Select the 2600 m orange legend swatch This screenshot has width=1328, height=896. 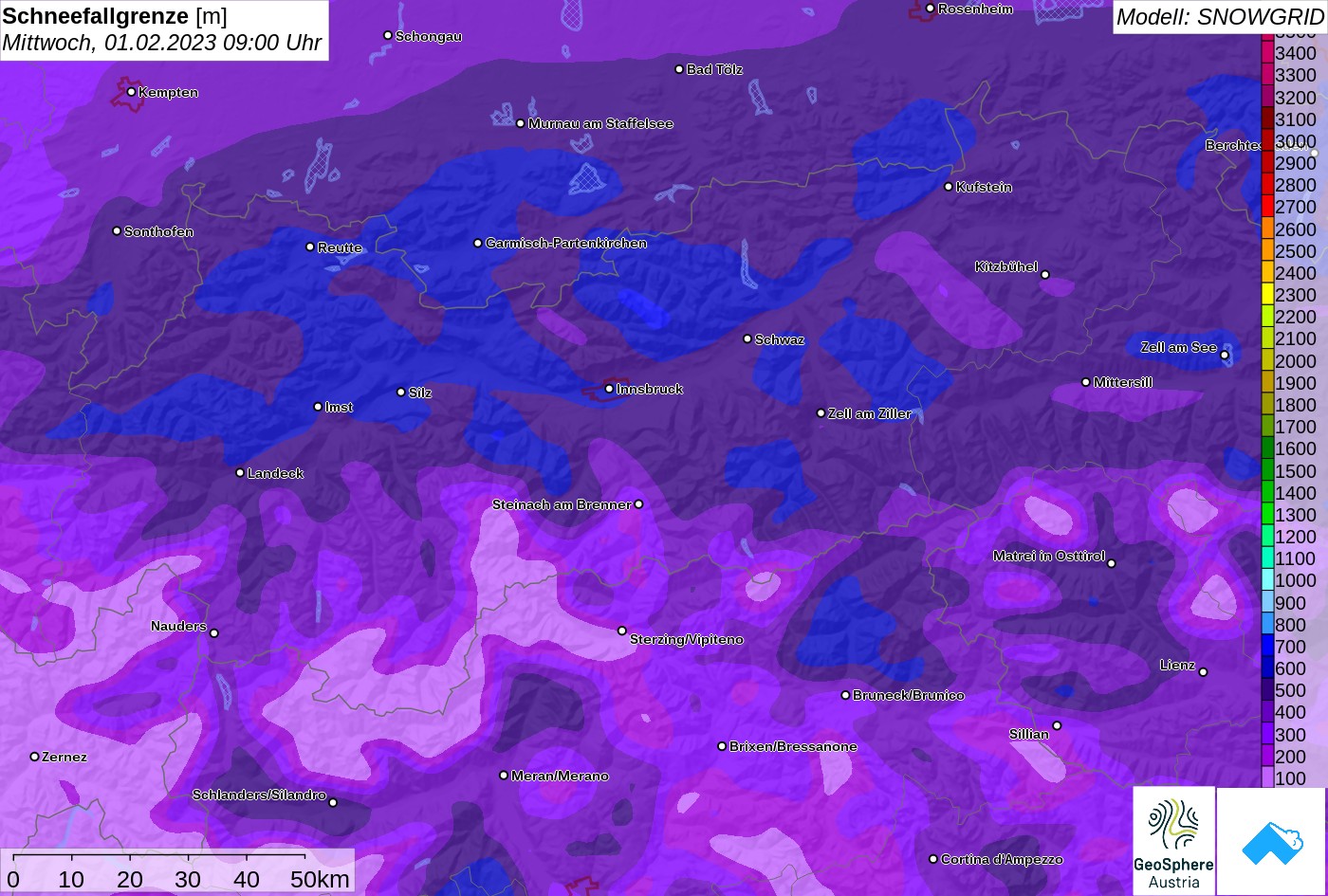1267,229
